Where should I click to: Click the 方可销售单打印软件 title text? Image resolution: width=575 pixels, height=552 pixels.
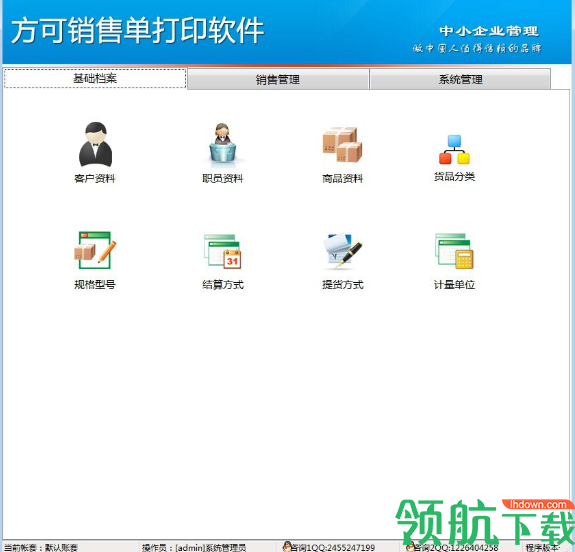pos(138,30)
